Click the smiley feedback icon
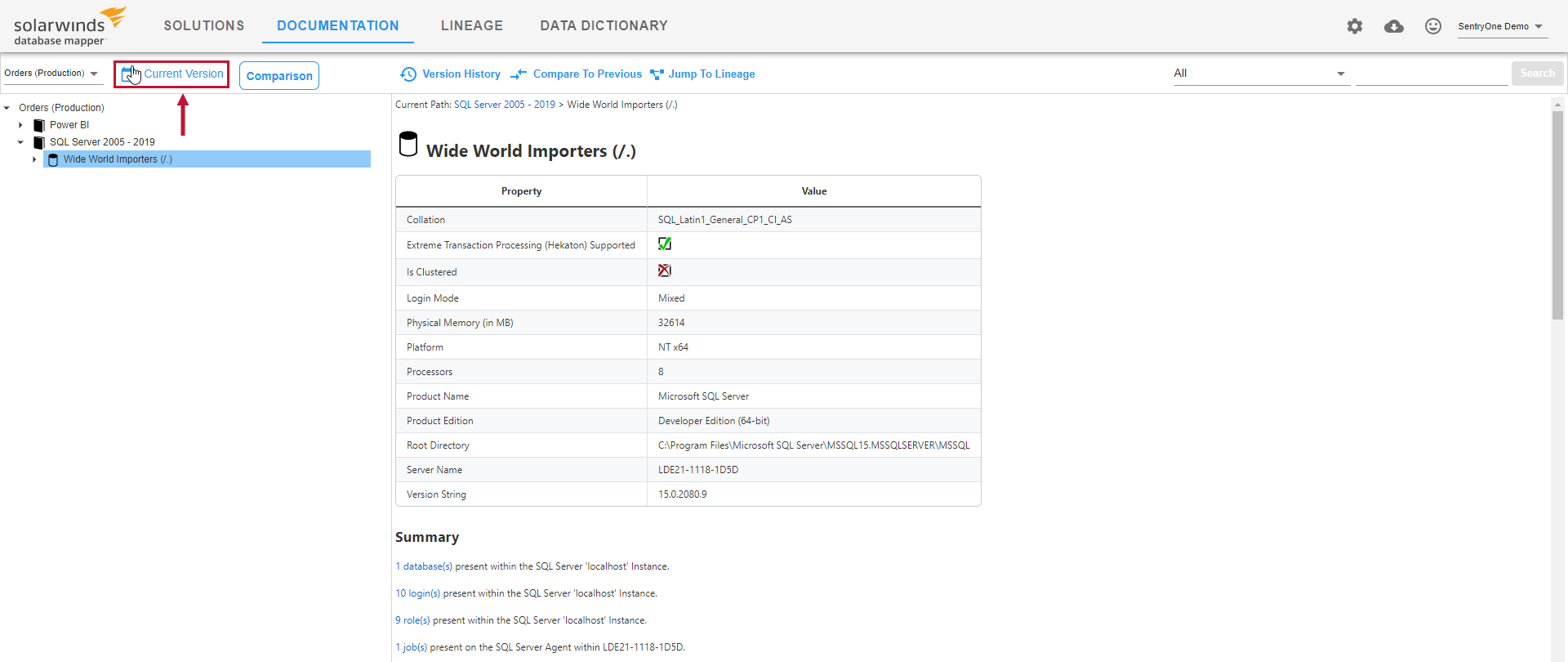Screen dimensions: 1568x662 [1433, 26]
